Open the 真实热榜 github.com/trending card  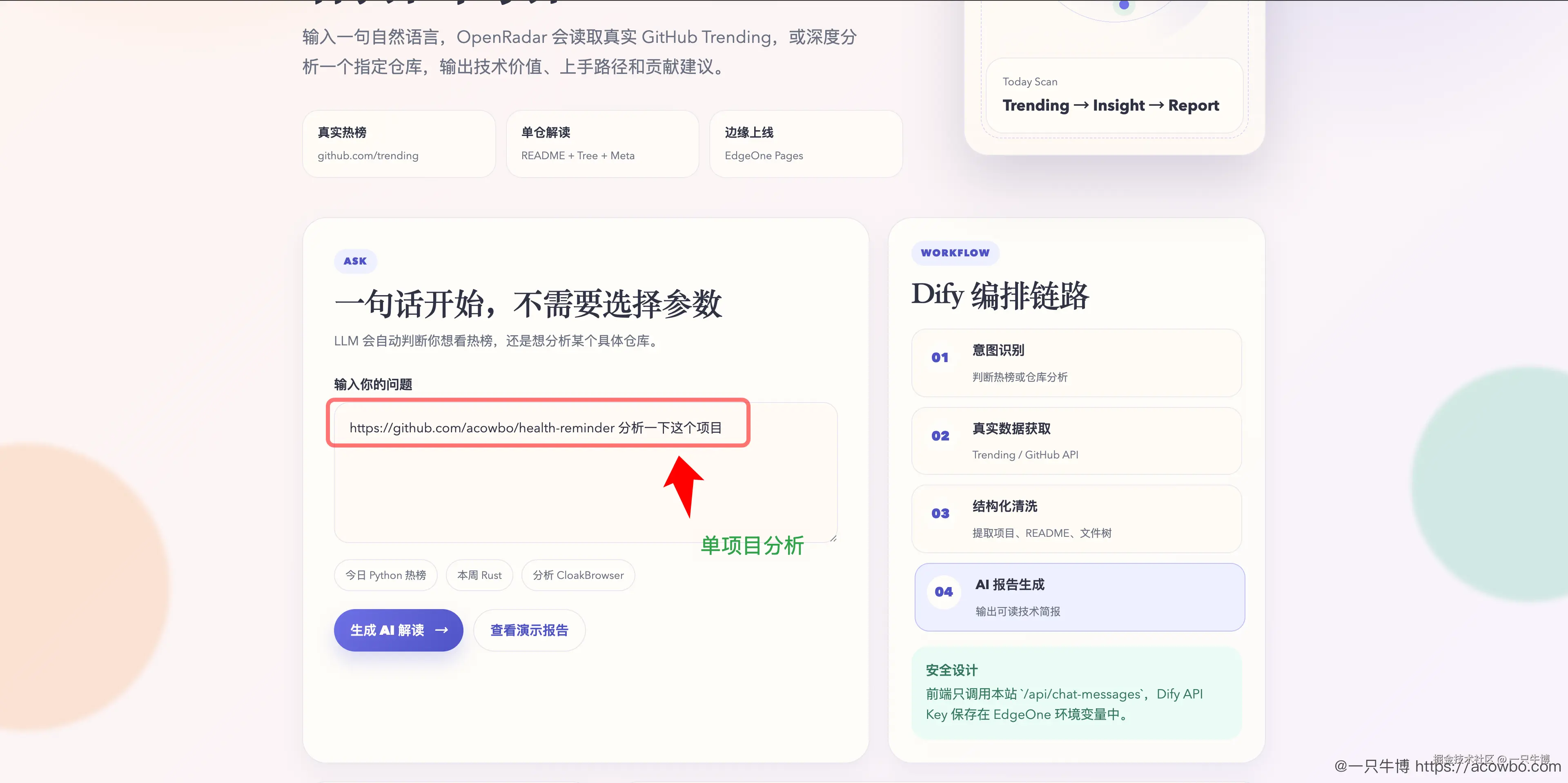pos(399,144)
